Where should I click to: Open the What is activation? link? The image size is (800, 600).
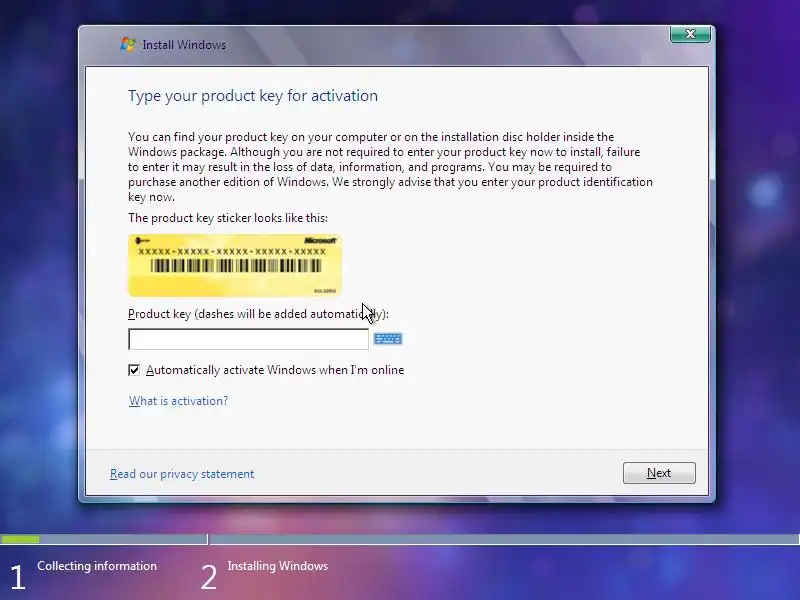click(178, 401)
